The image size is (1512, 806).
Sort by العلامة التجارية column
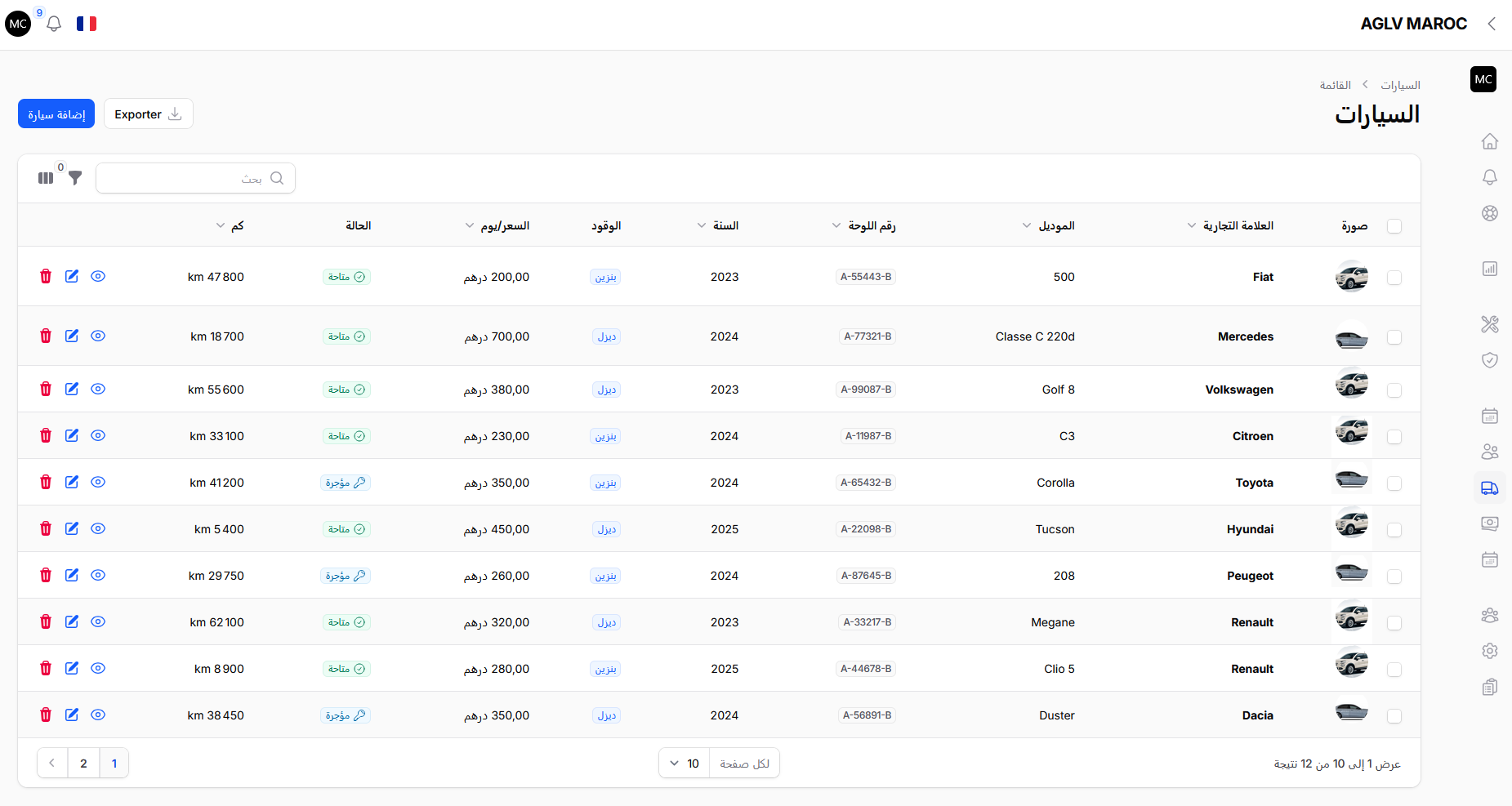point(1230,225)
